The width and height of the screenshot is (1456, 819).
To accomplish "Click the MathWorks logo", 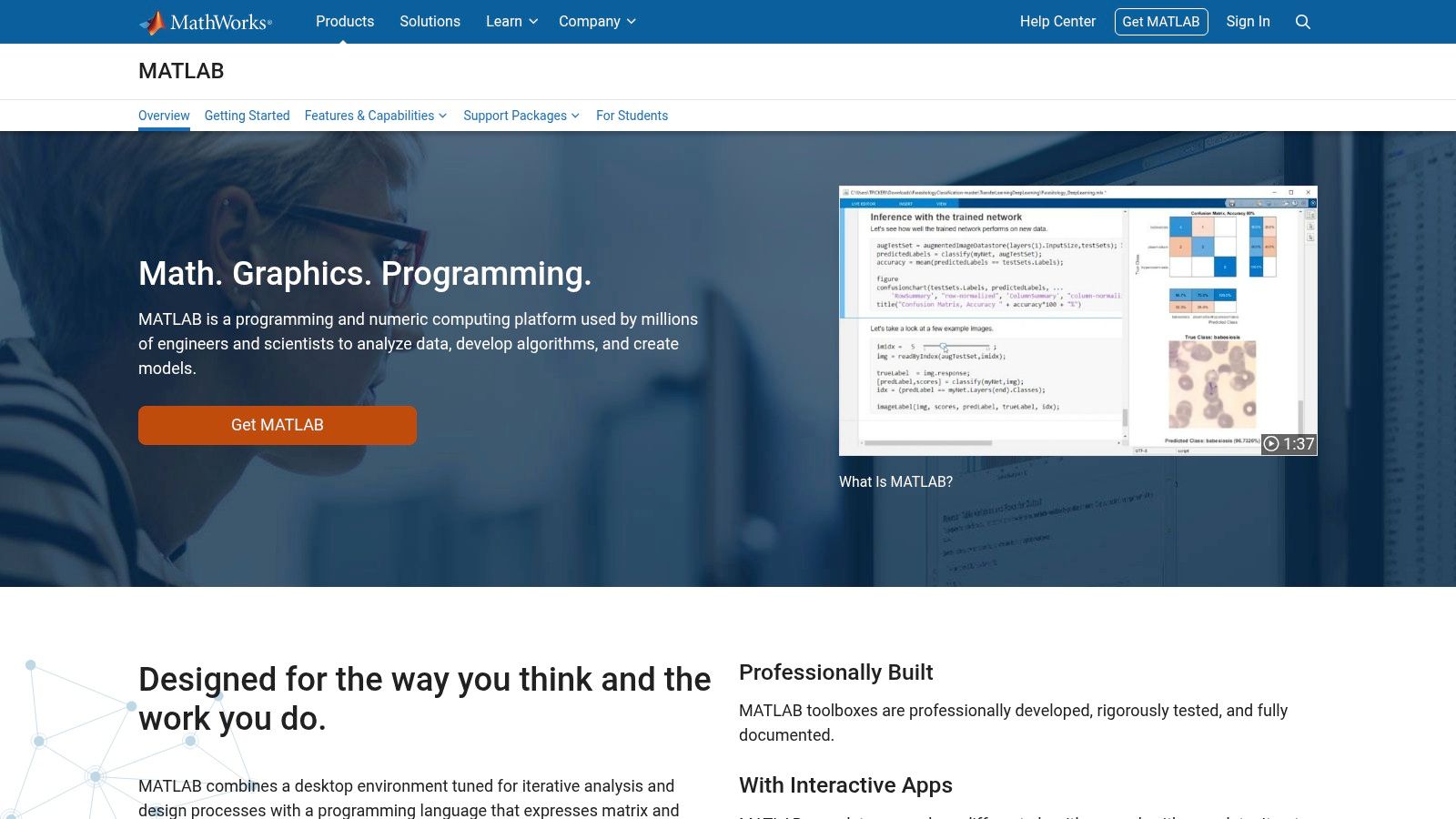I will [x=206, y=22].
